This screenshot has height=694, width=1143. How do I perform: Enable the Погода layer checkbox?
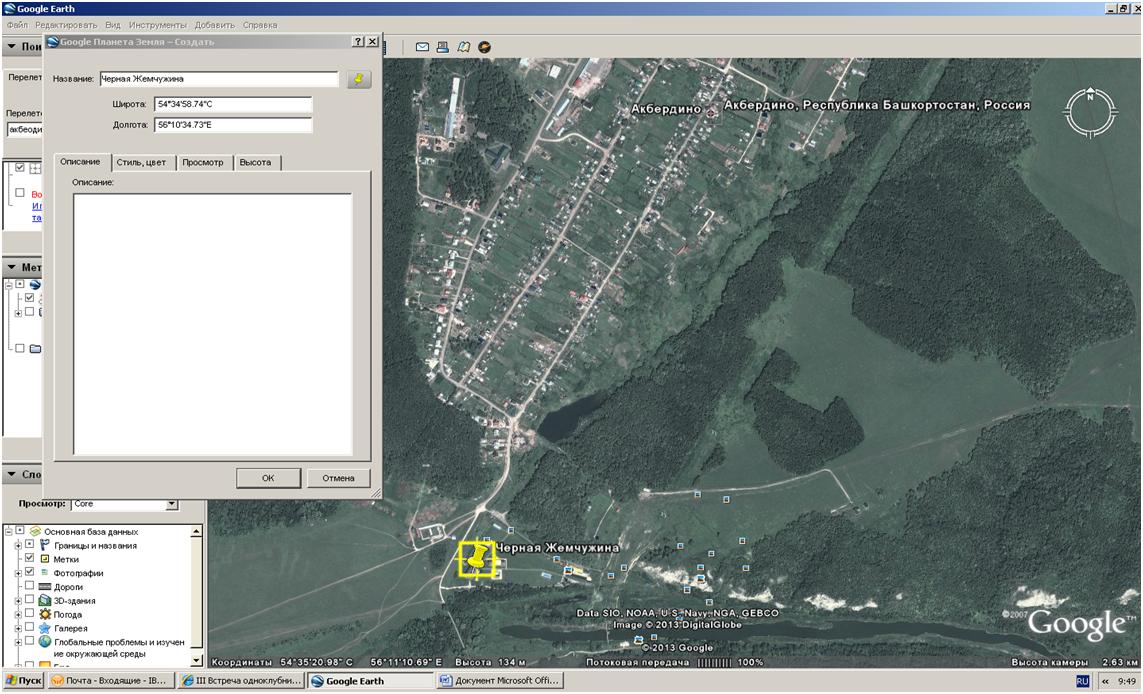pyautogui.click(x=29, y=613)
